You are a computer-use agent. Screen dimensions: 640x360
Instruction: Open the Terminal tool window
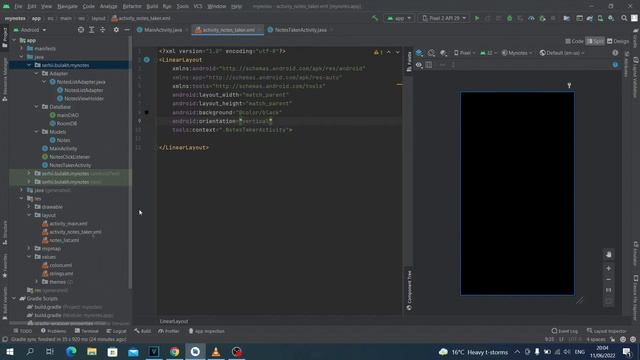pos(87,331)
